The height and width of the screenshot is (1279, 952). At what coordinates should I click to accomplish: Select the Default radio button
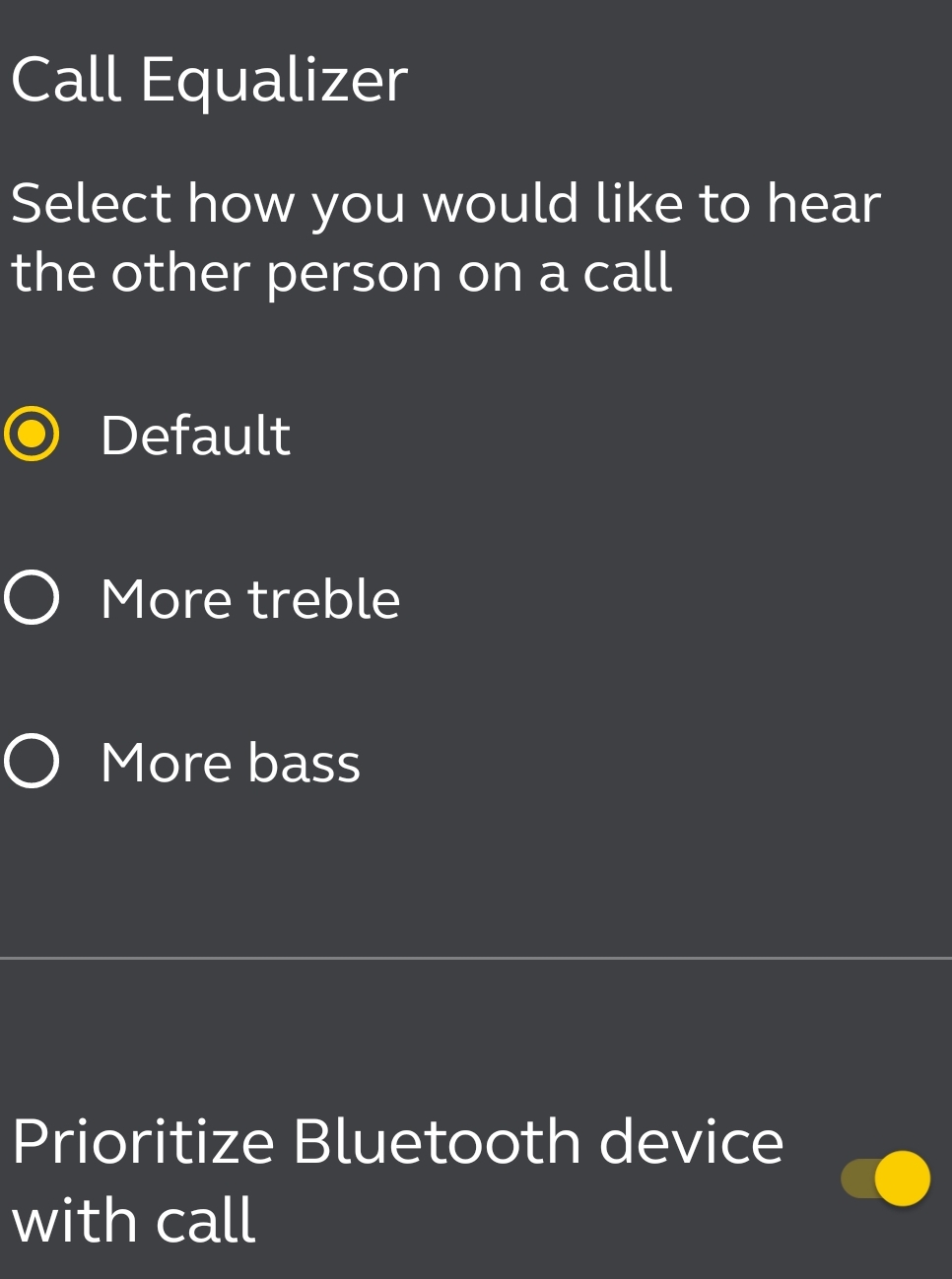32,434
